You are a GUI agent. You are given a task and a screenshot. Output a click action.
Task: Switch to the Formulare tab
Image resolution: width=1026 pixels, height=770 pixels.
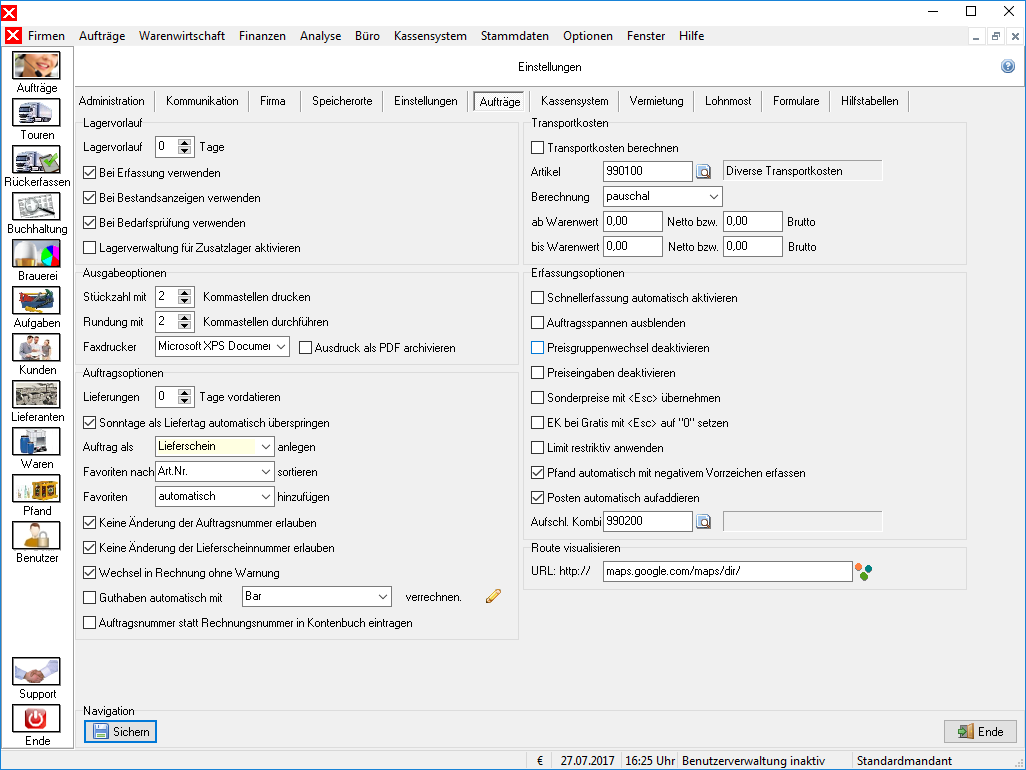pos(796,101)
